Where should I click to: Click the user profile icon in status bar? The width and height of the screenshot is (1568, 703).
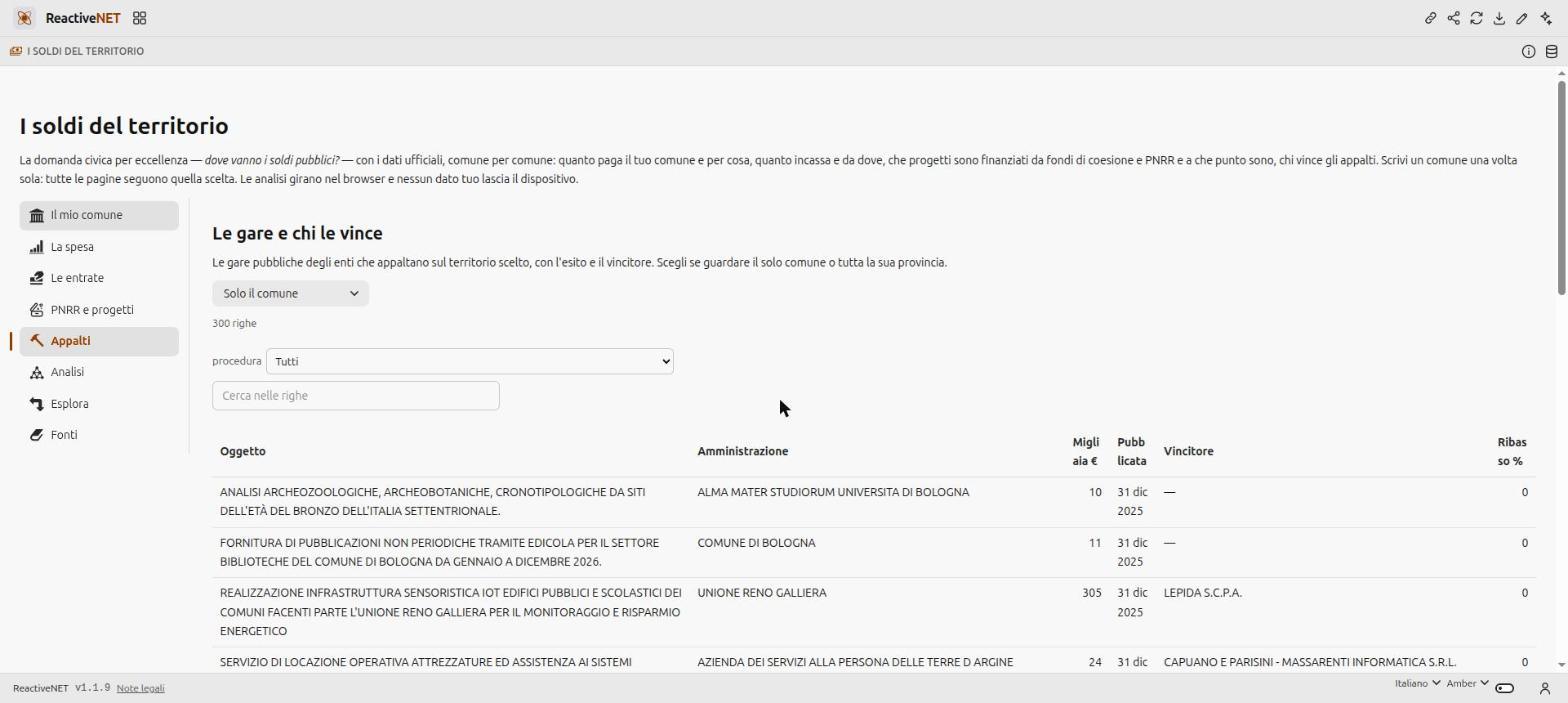(1544, 688)
